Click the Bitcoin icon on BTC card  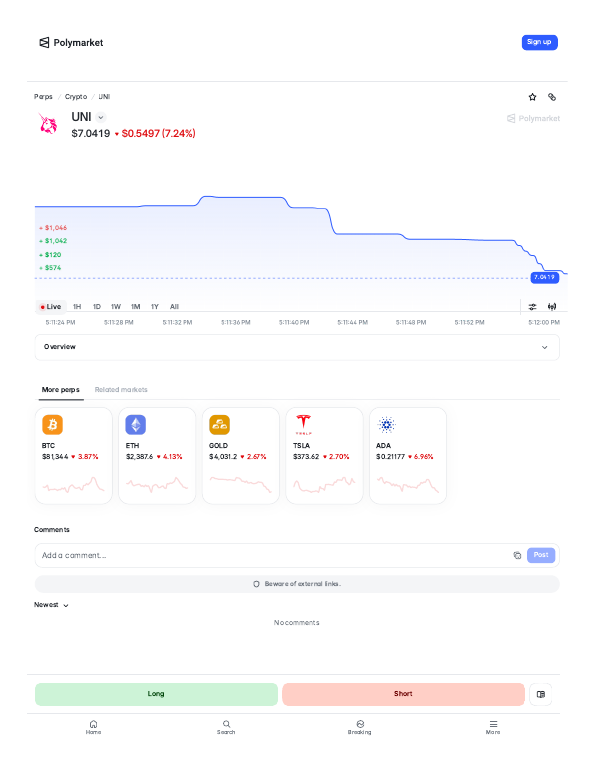[53, 425]
